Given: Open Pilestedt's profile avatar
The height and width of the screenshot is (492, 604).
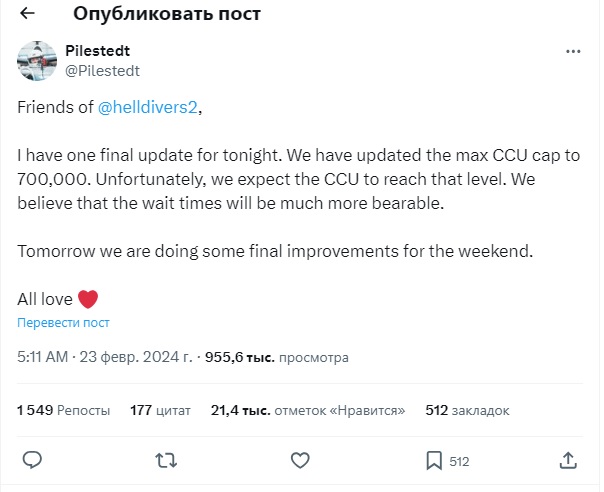Looking at the screenshot, I should 36,60.
